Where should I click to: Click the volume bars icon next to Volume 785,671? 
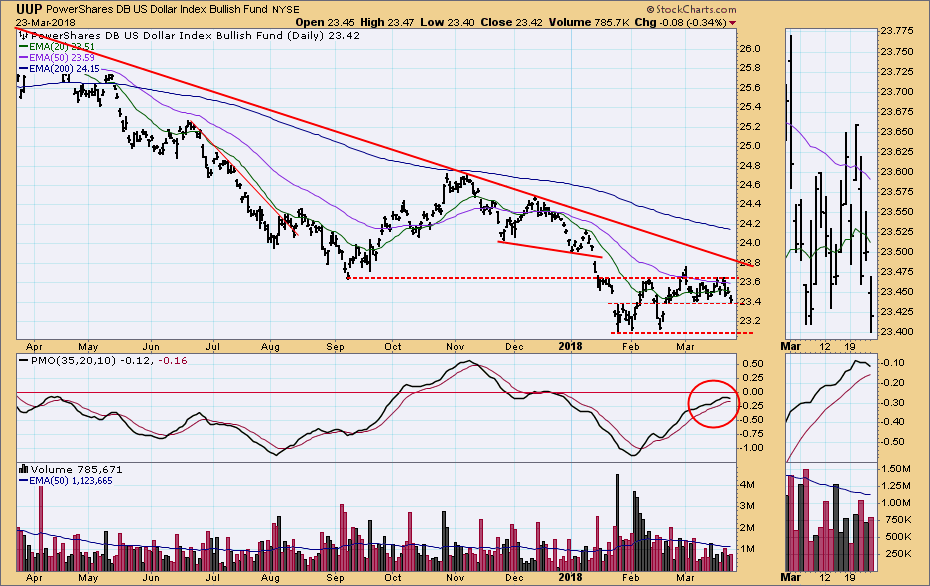[24, 469]
